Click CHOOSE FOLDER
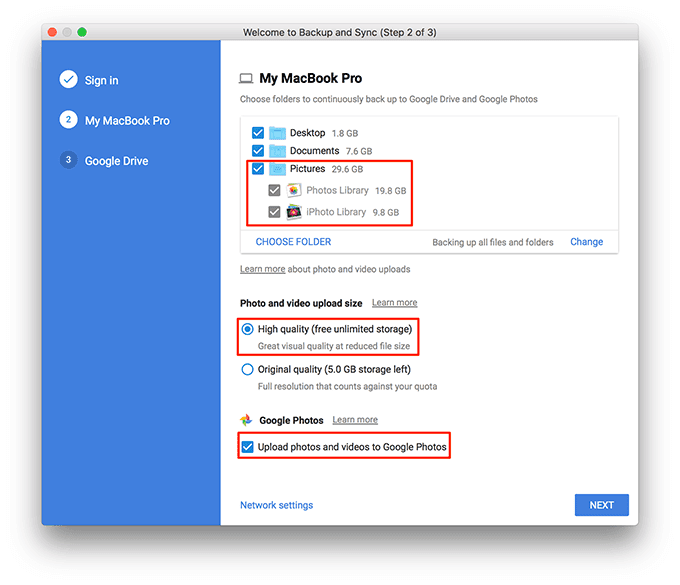Image resolution: width=680 pixels, height=585 pixels. 293,242
